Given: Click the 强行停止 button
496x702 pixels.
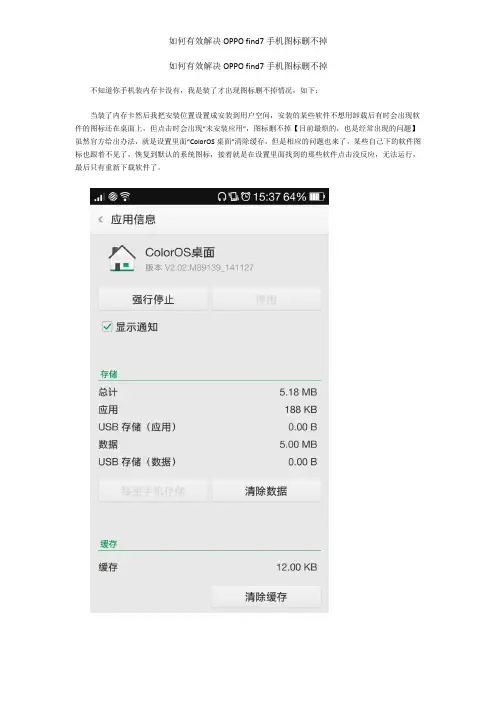Looking at the screenshot, I should 153,299.
